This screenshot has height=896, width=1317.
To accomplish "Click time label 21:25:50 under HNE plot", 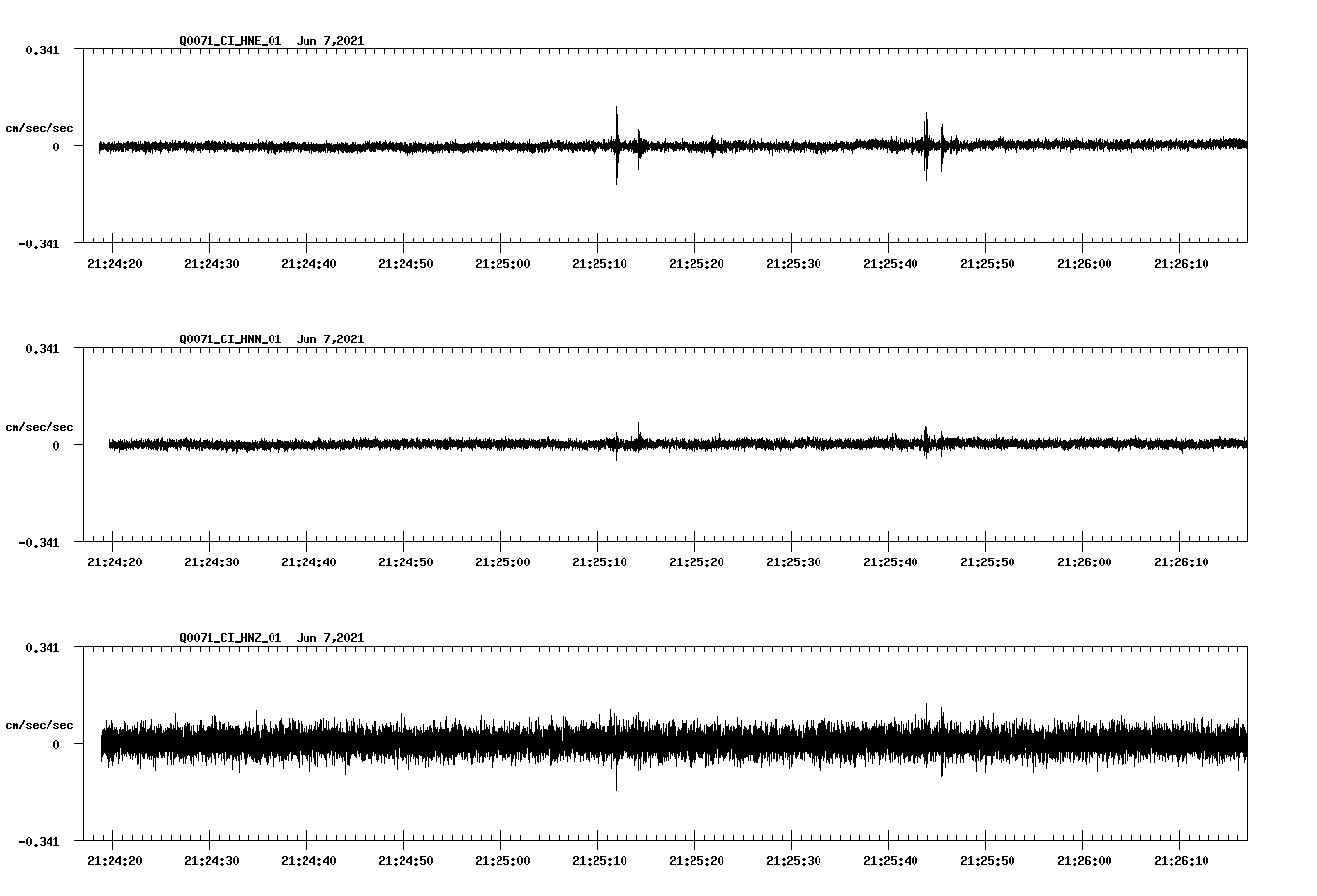I will click(x=987, y=263).
